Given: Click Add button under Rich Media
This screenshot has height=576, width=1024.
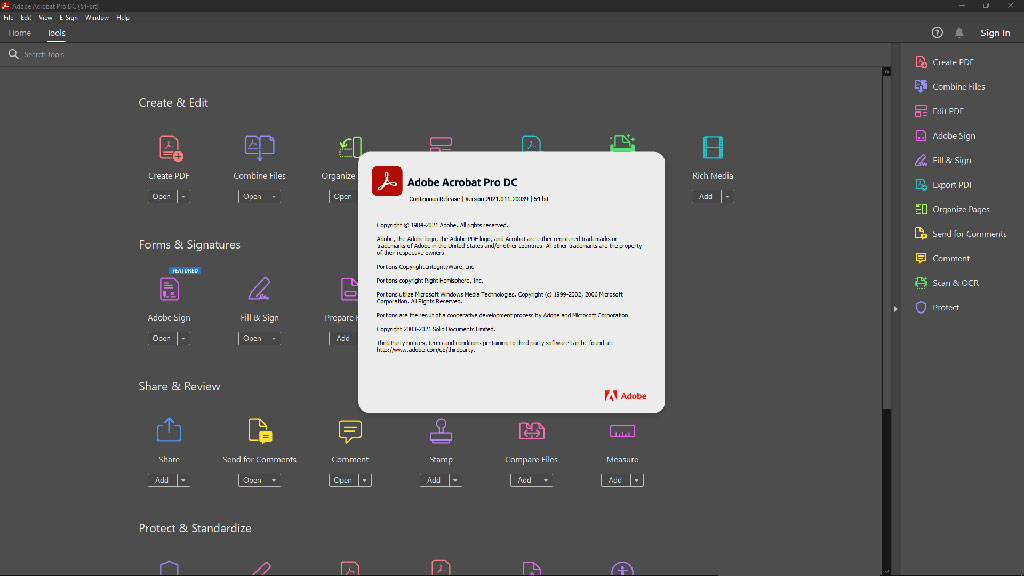Looking at the screenshot, I should (706, 197).
